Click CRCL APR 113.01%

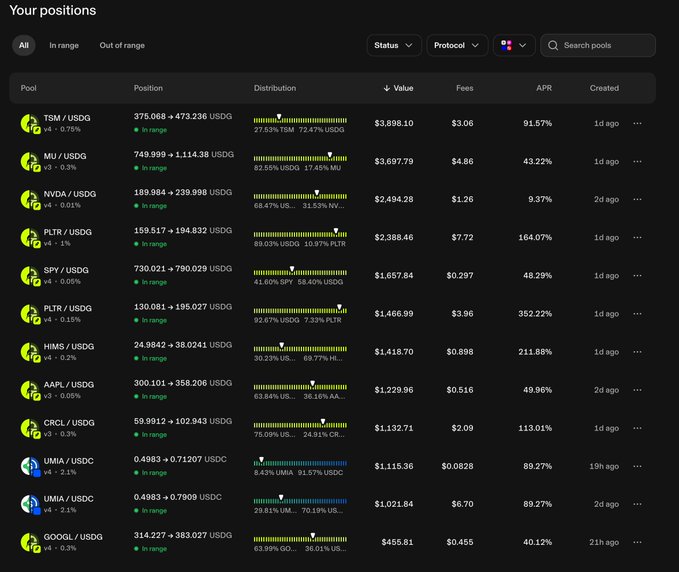535,428
